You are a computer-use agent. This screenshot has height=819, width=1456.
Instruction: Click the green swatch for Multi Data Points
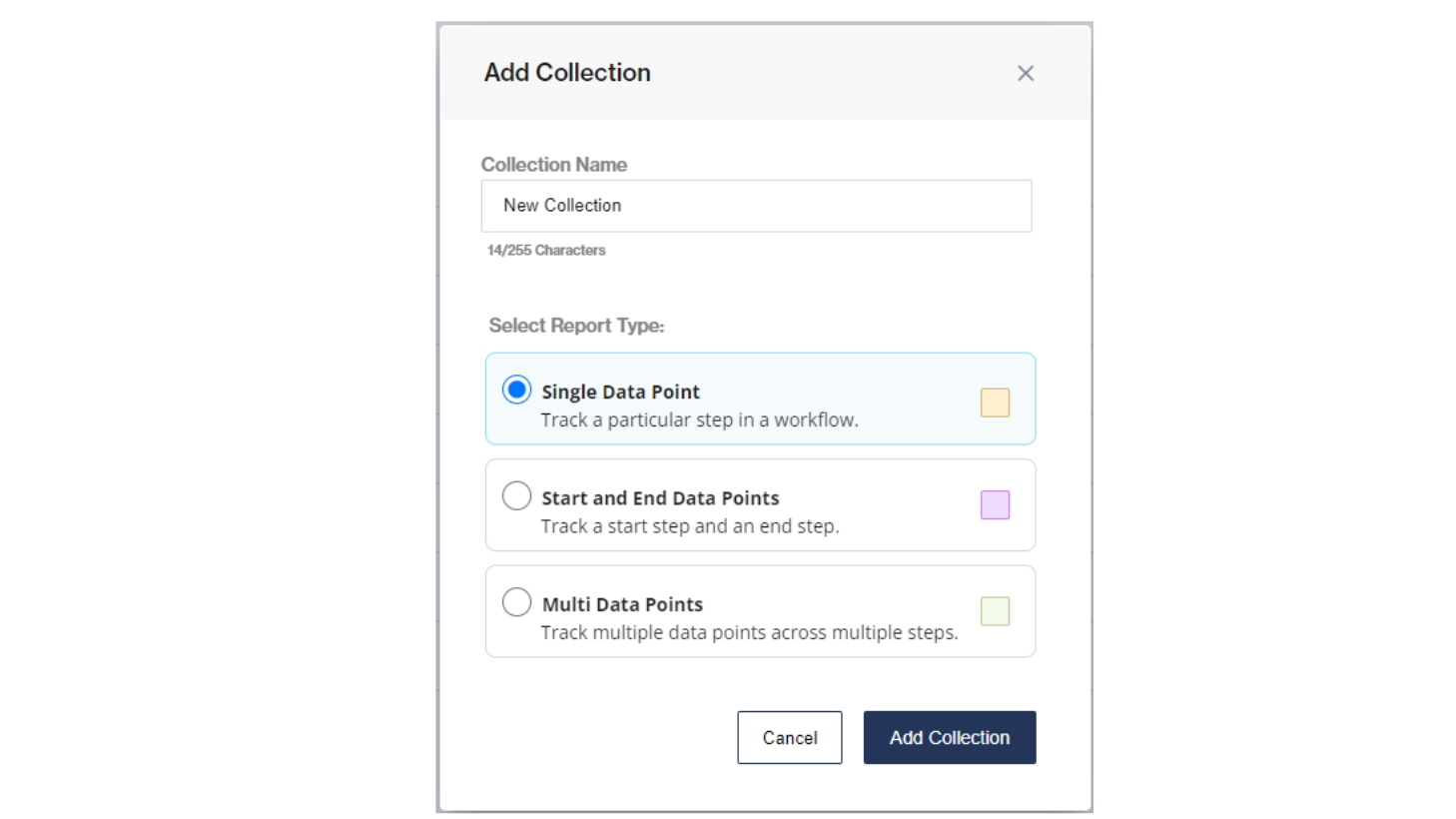(x=995, y=611)
